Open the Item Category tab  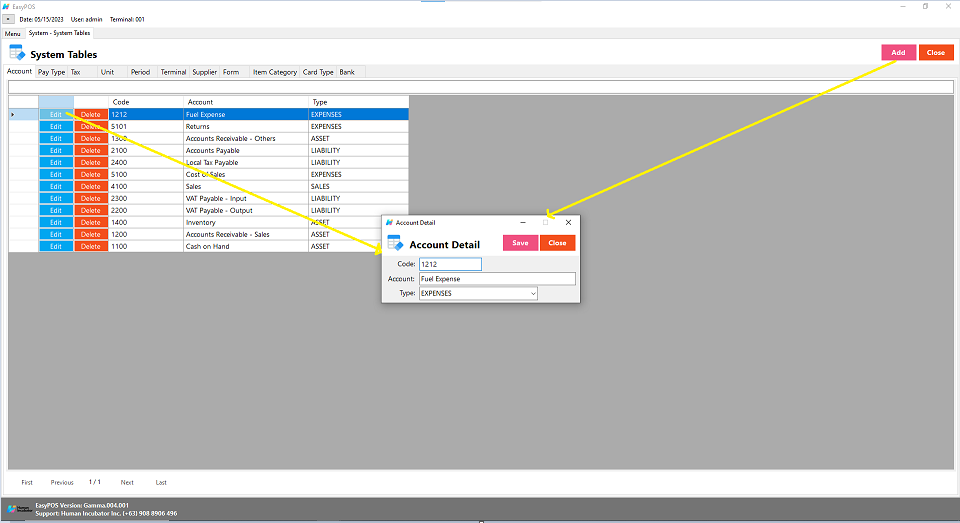point(274,72)
